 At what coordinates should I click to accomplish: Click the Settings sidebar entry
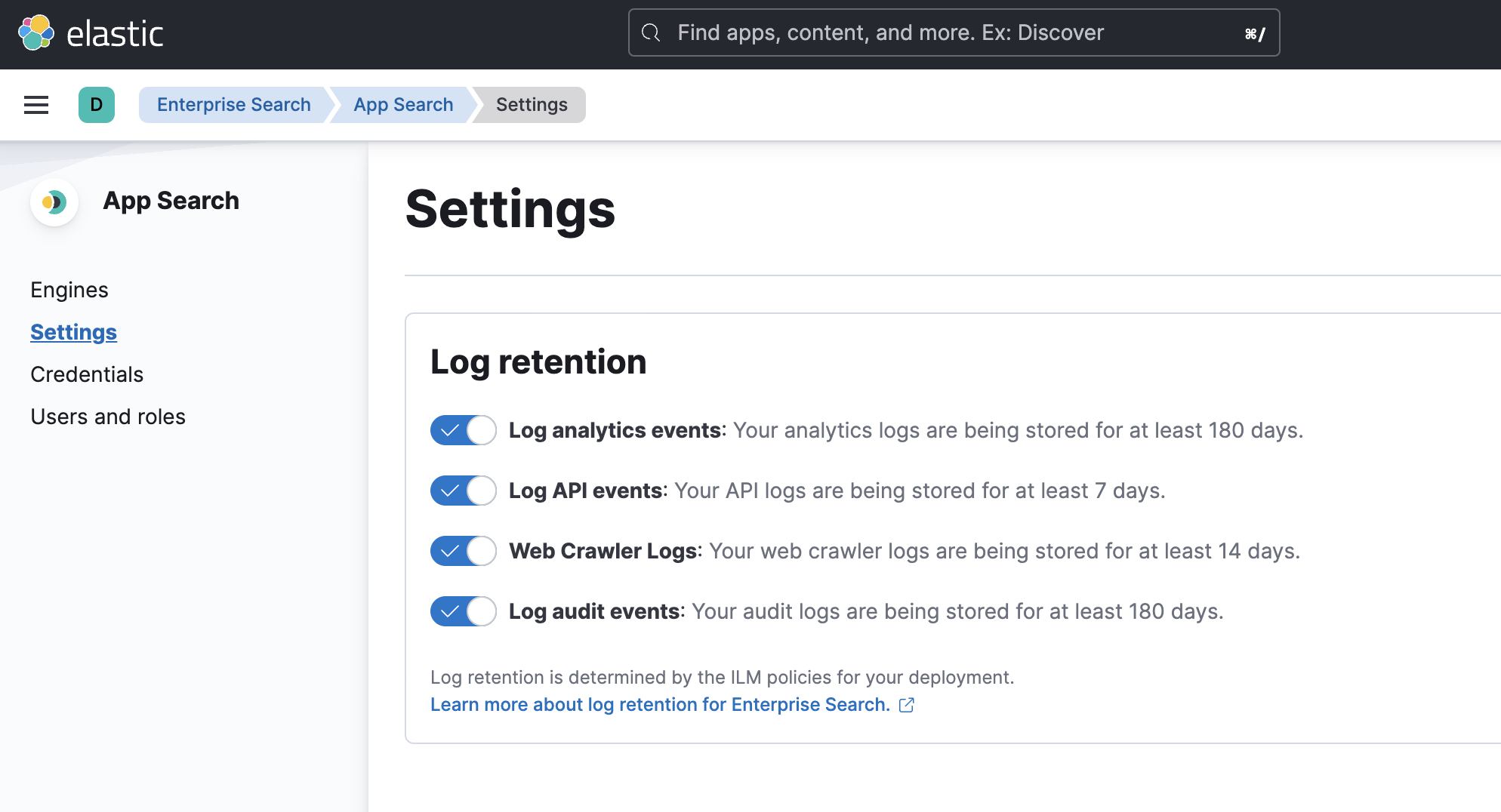click(x=73, y=332)
